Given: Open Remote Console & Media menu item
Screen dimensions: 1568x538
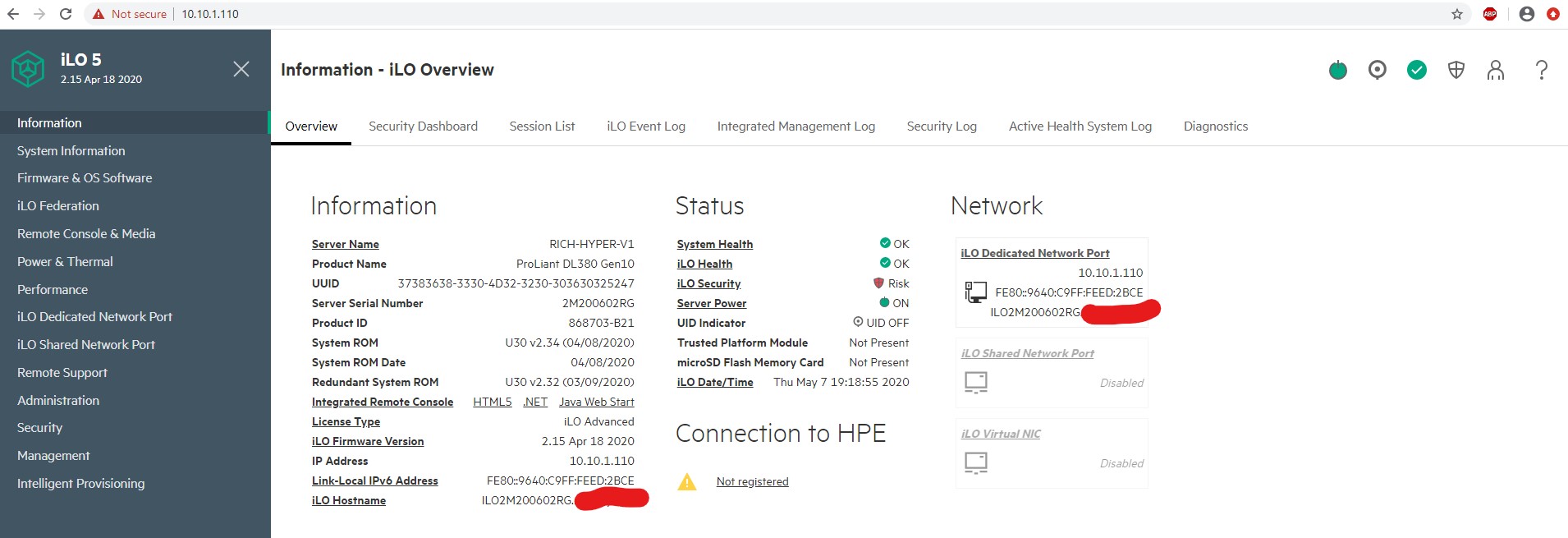Looking at the screenshot, I should (86, 234).
